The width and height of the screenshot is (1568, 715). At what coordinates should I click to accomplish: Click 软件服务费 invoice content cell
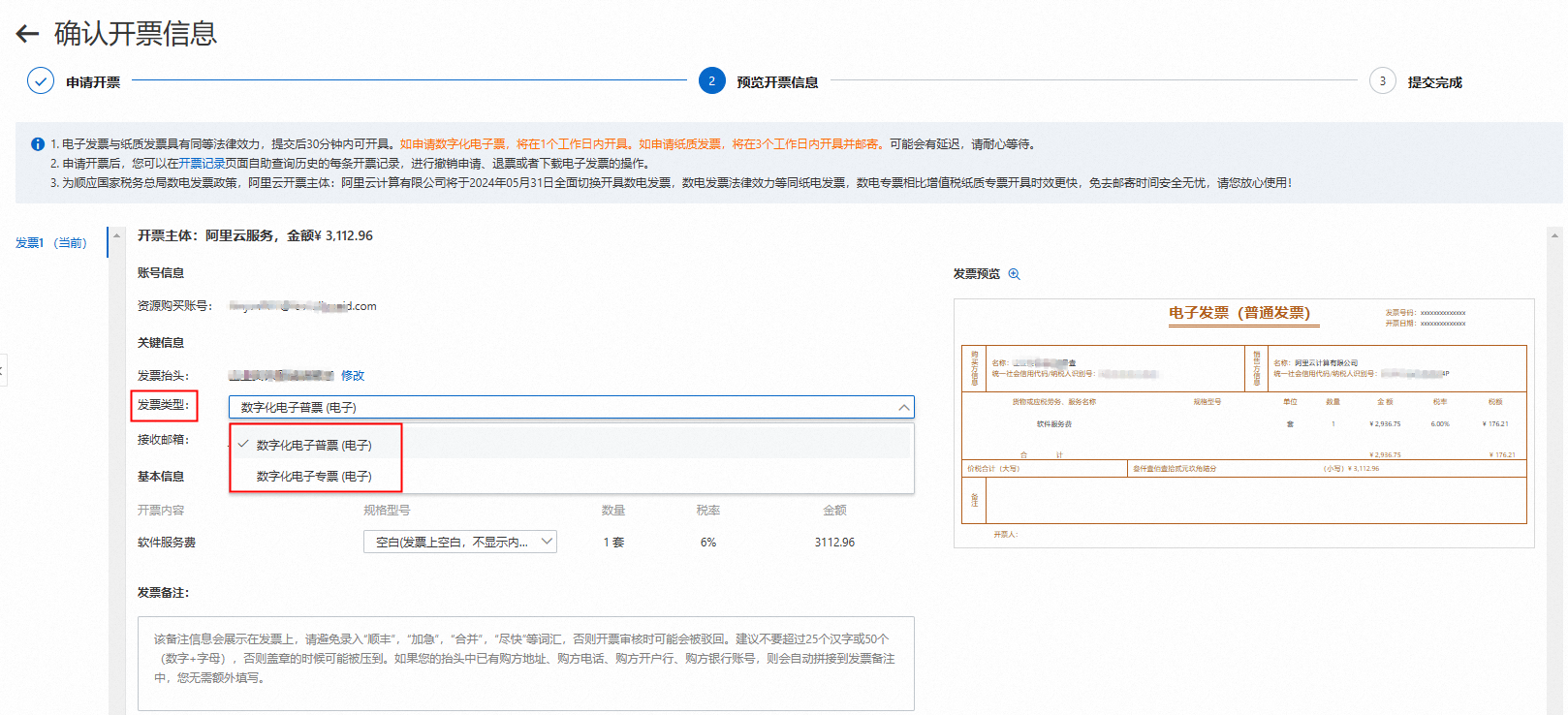(167, 543)
